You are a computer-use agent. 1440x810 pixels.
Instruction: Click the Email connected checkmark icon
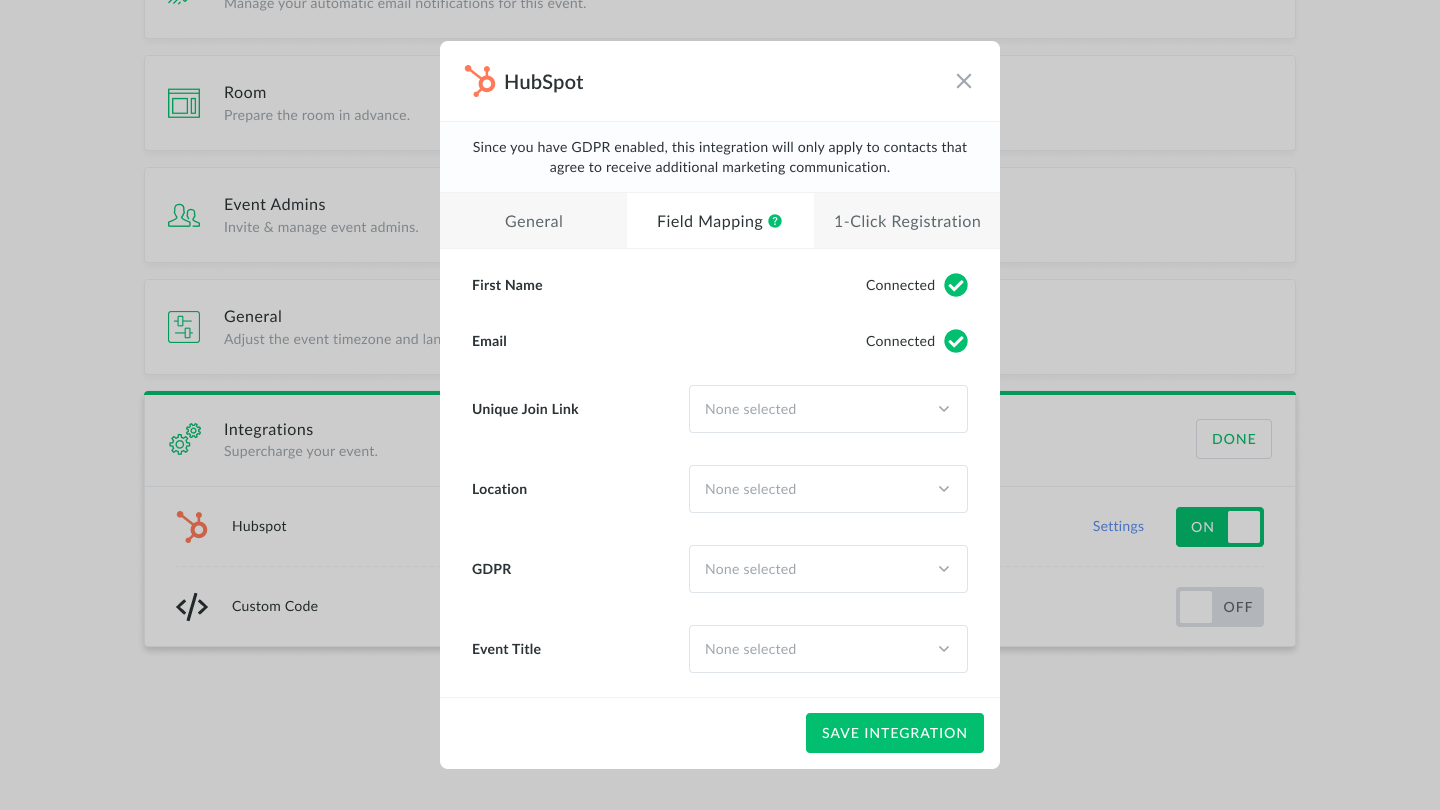956,341
